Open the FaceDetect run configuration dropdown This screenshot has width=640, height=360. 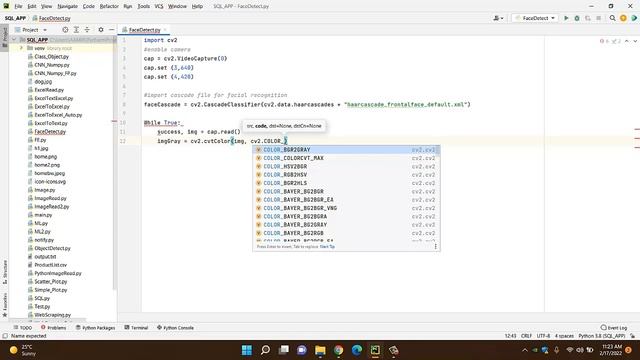535,18
